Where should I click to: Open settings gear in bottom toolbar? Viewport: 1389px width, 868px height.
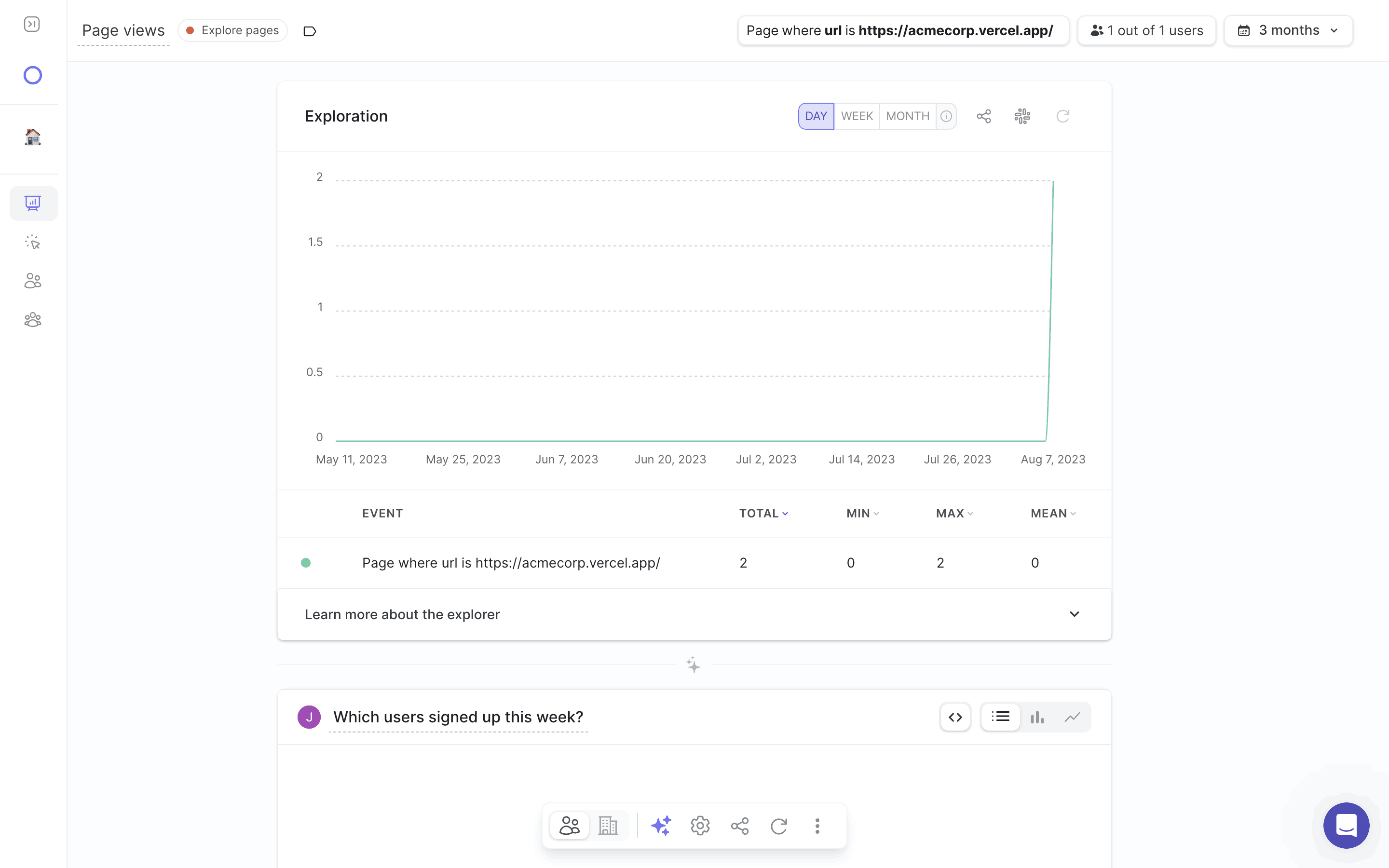click(x=700, y=826)
